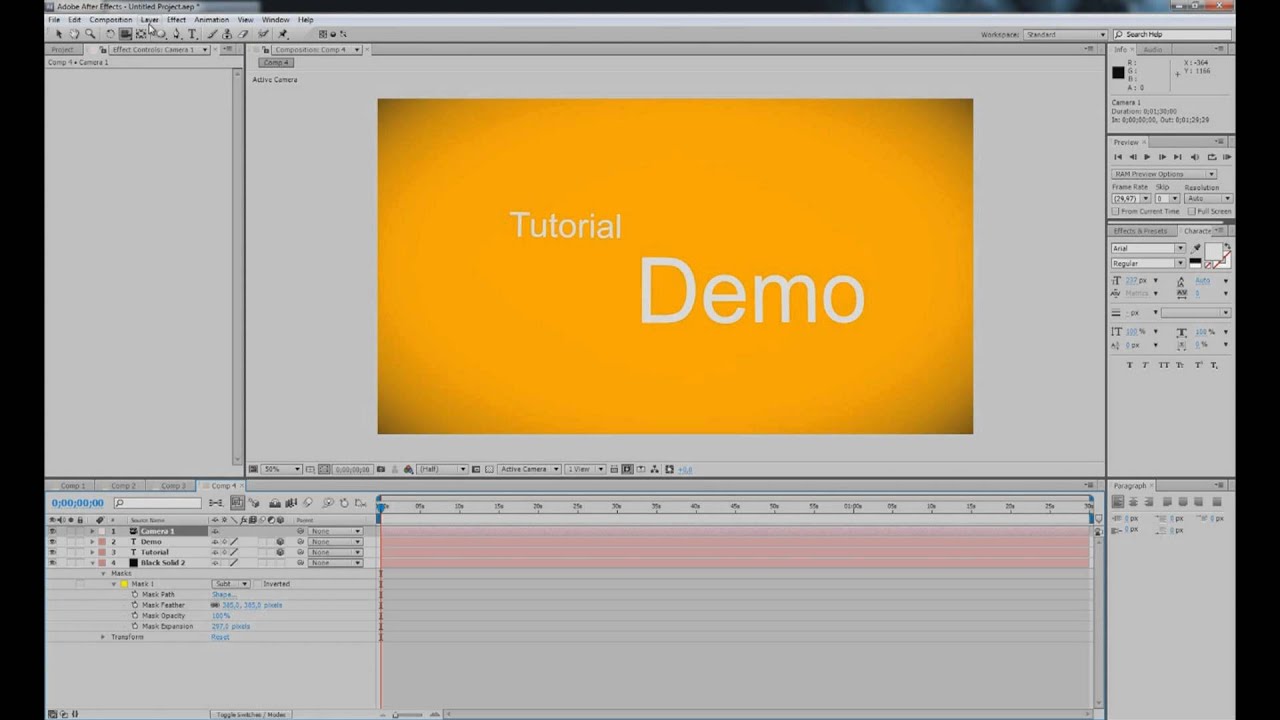This screenshot has height=720, width=1280.
Task: Switch to Effects & Presets tab
Action: (x=1140, y=231)
